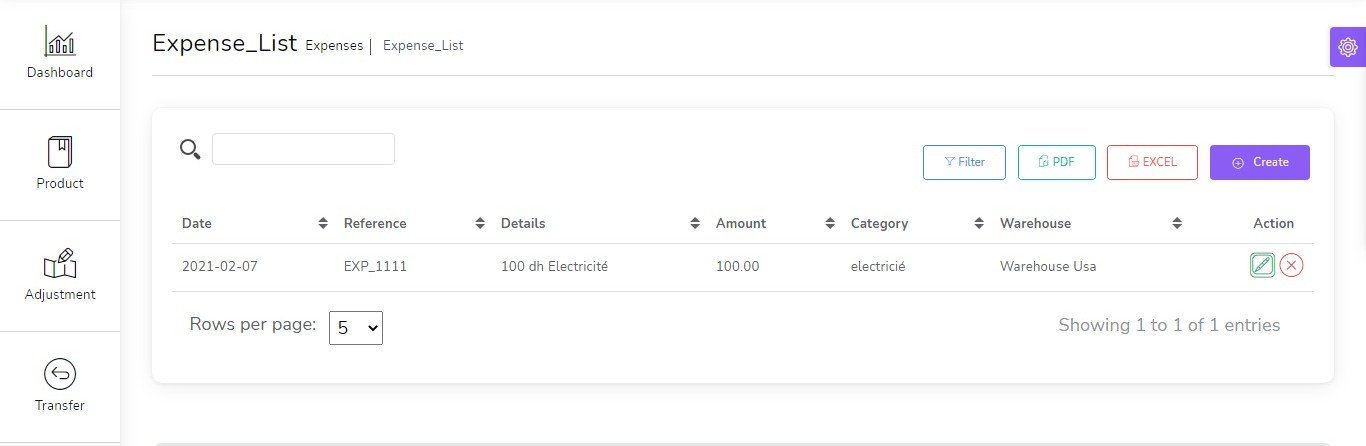Sort the table by Date
1366x446 pixels.
(323, 224)
